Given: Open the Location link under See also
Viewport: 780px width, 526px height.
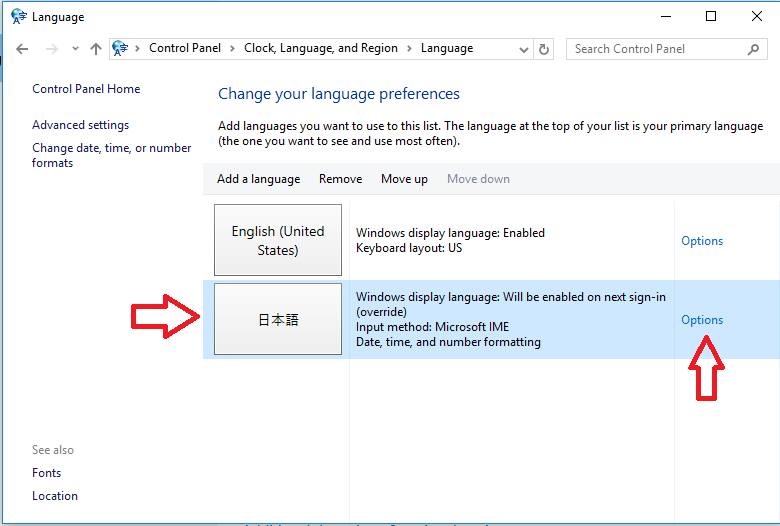Looking at the screenshot, I should (55, 496).
